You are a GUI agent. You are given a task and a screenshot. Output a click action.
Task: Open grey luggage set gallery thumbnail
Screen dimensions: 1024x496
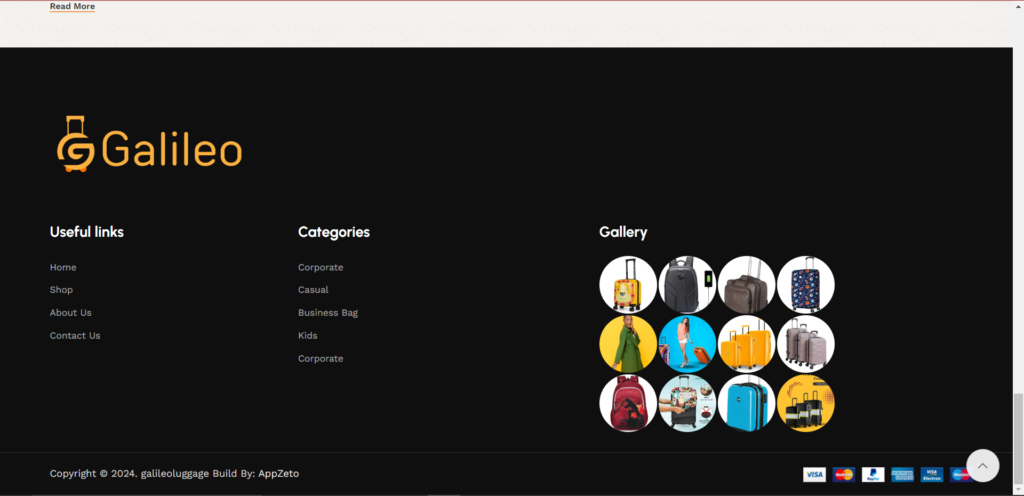tap(806, 344)
